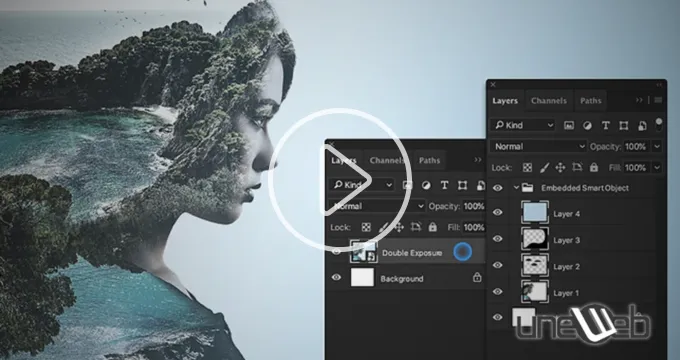
Task: Switch to Channels tab in right panel
Action: [x=549, y=101]
